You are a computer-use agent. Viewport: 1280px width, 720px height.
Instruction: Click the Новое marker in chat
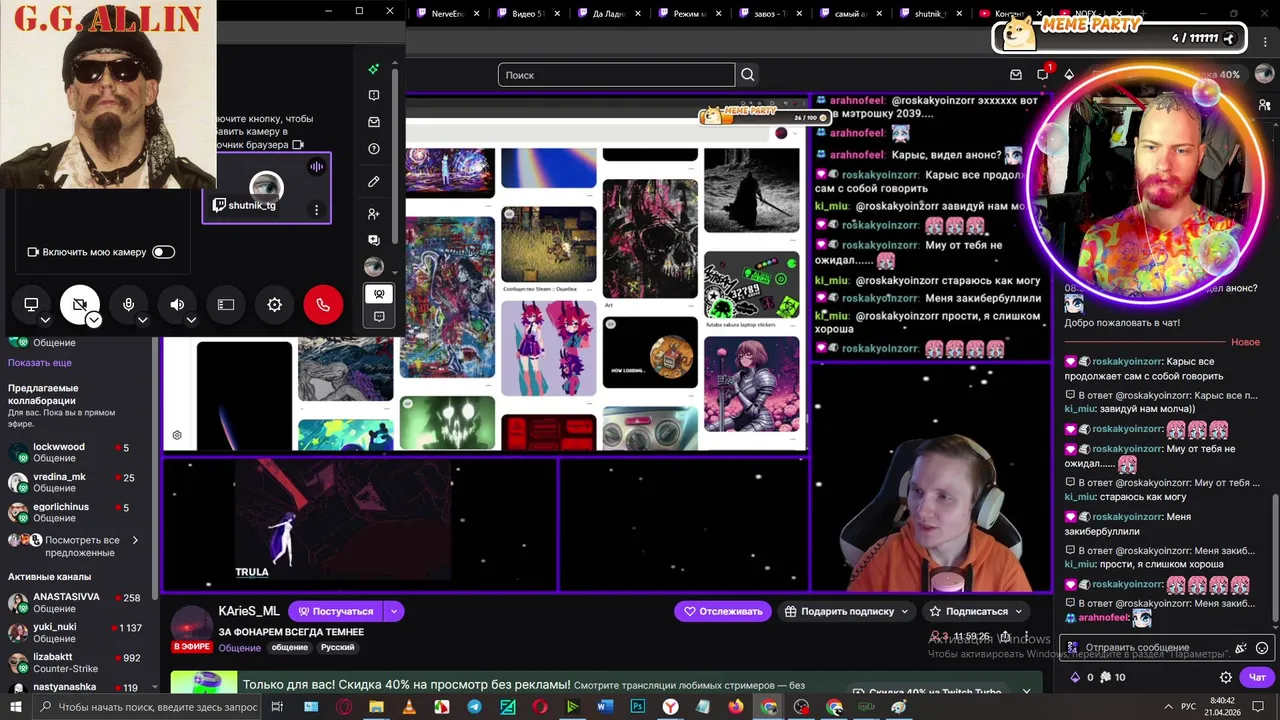click(1245, 342)
